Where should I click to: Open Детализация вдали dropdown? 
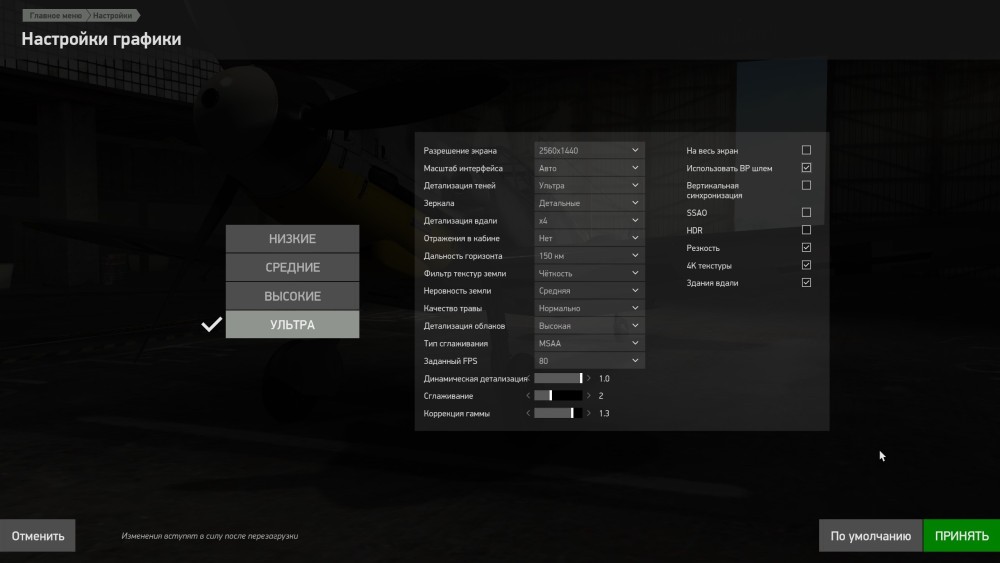click(589, 221)
